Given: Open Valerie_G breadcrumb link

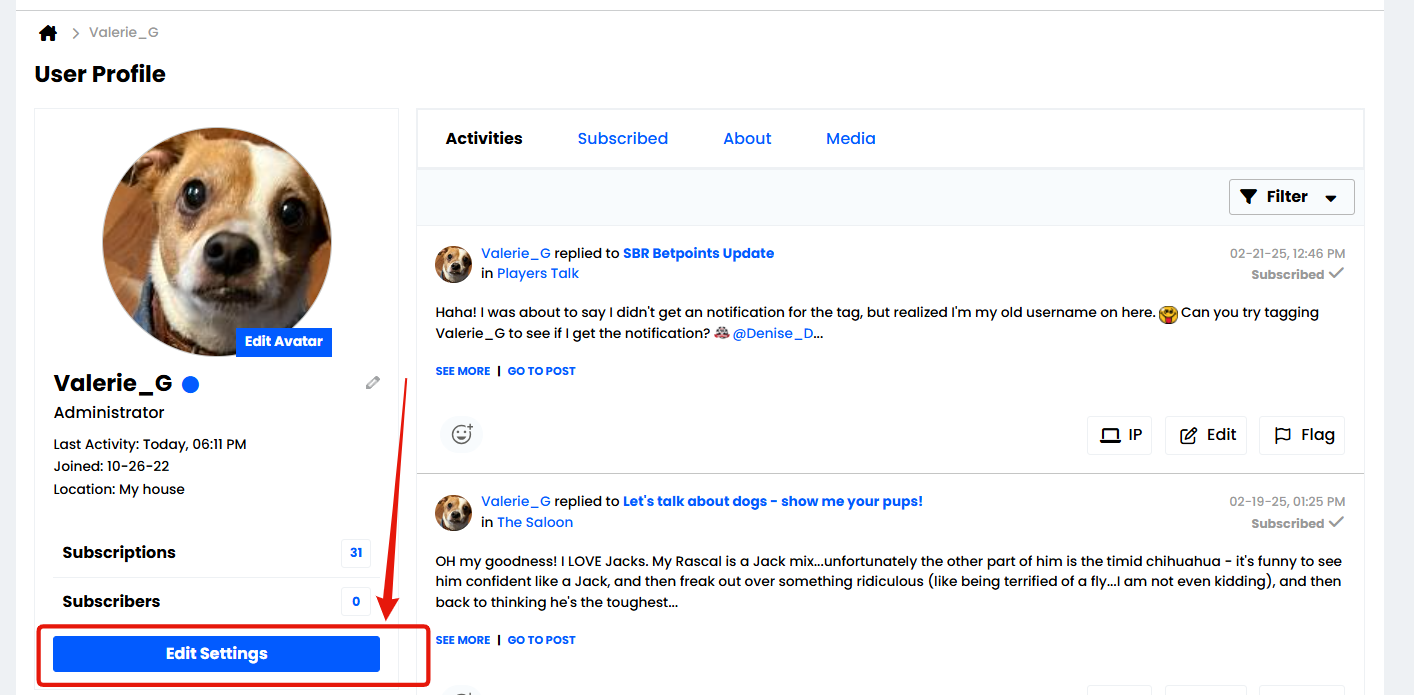Looking at the screenshot, I should click(x=124, y=32).
